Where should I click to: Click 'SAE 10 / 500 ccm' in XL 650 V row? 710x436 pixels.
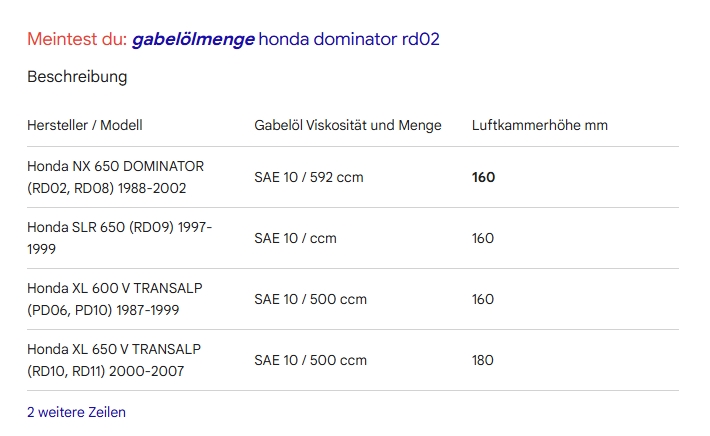click(310, 360)
